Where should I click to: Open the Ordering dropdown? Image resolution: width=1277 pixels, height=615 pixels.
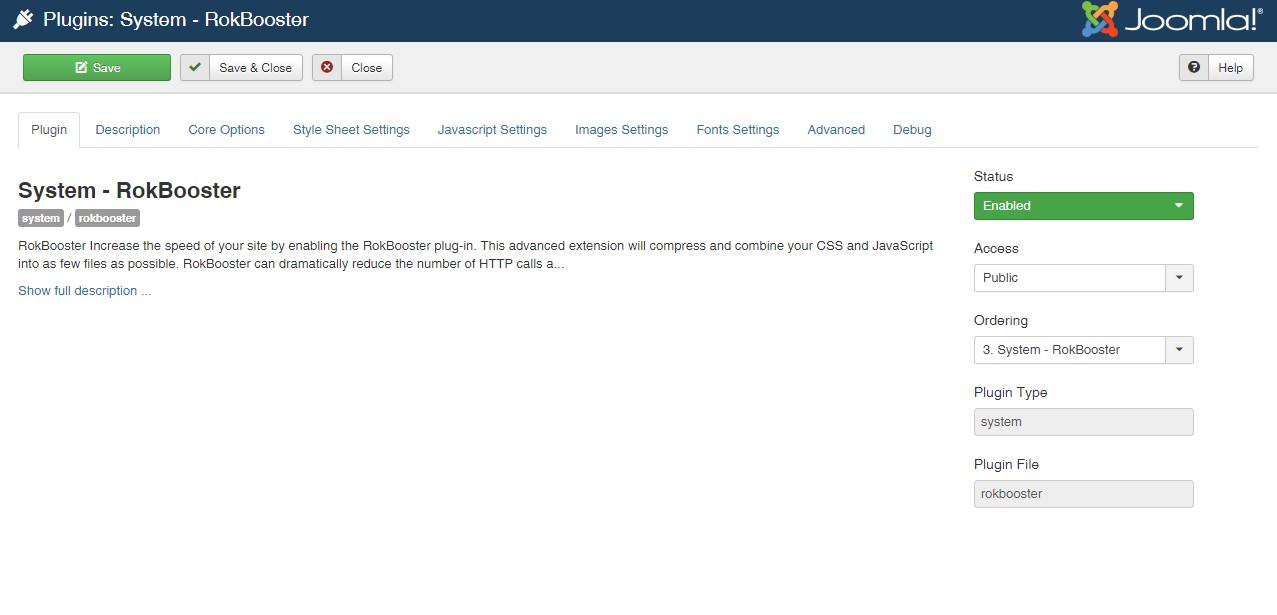coord(1083,349)
